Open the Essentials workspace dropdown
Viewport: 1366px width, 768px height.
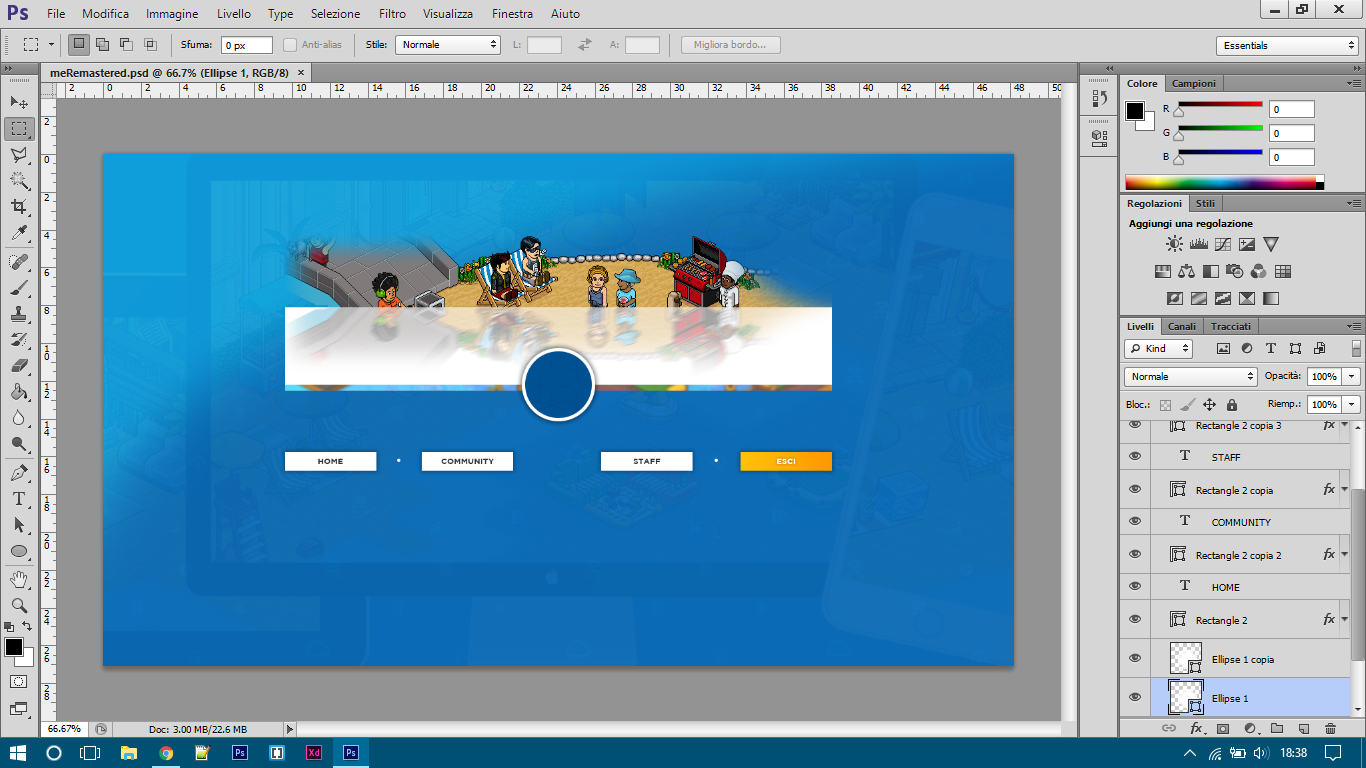point(1287,46)
